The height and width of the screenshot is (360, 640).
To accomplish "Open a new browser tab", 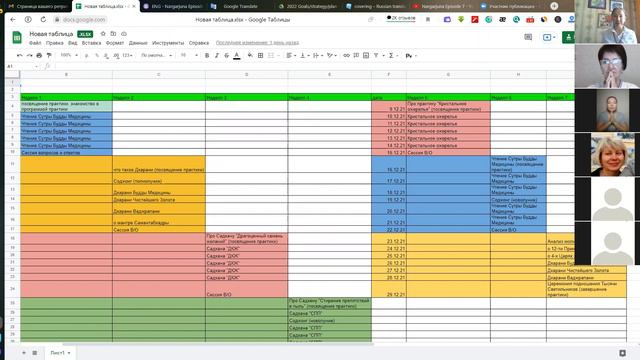I will (x=554, y=6).
